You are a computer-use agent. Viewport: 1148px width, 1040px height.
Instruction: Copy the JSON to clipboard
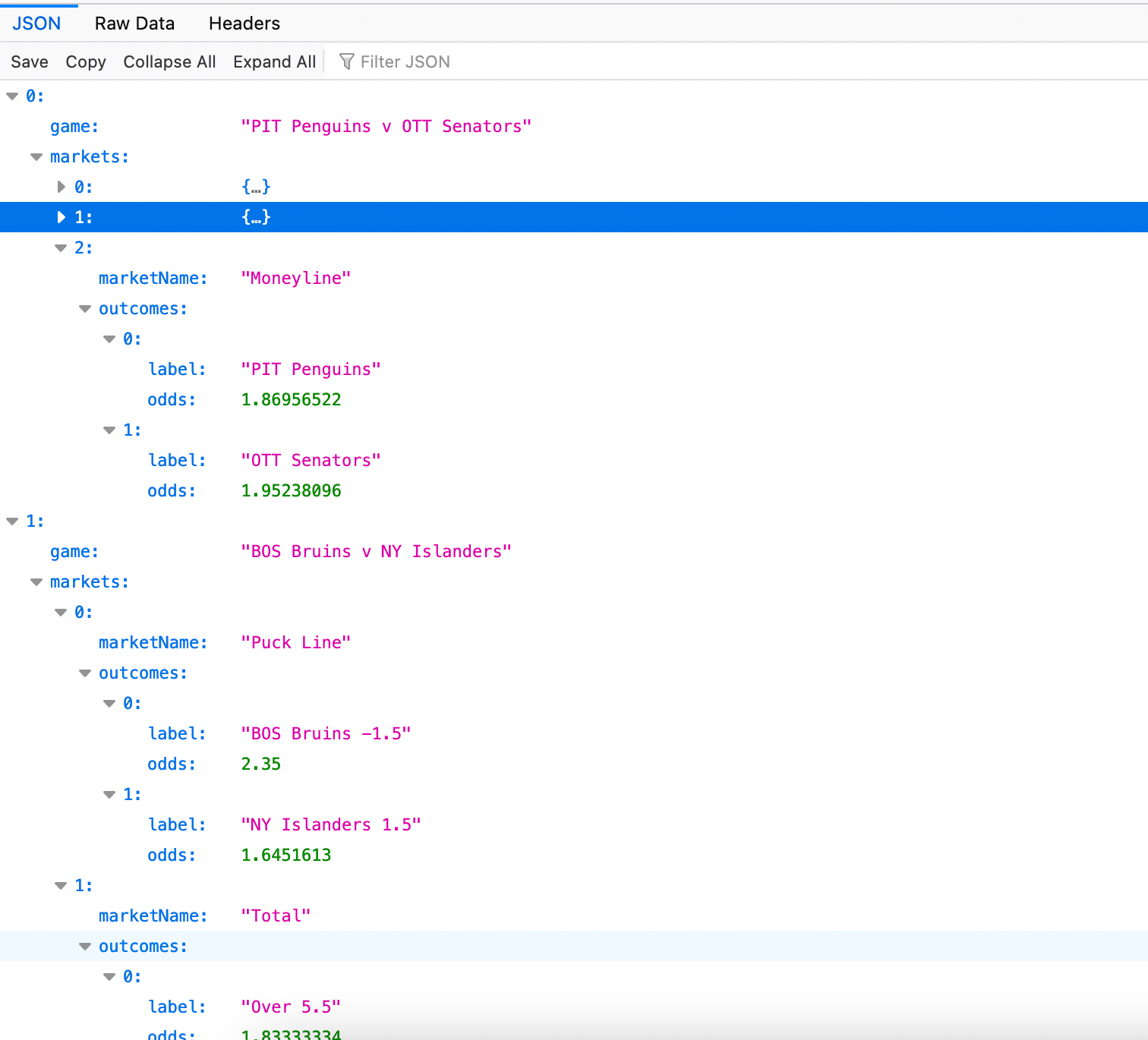[86, 62]
